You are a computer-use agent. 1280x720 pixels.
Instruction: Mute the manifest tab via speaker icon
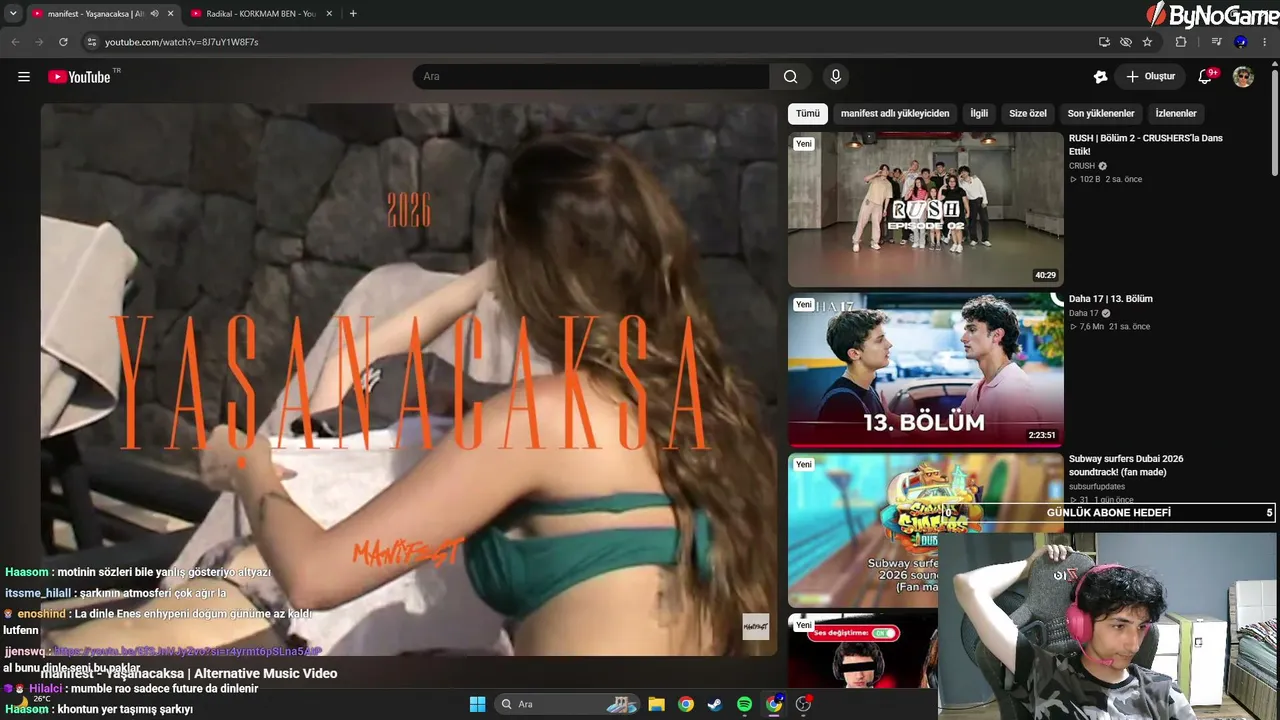coord(154,14)
